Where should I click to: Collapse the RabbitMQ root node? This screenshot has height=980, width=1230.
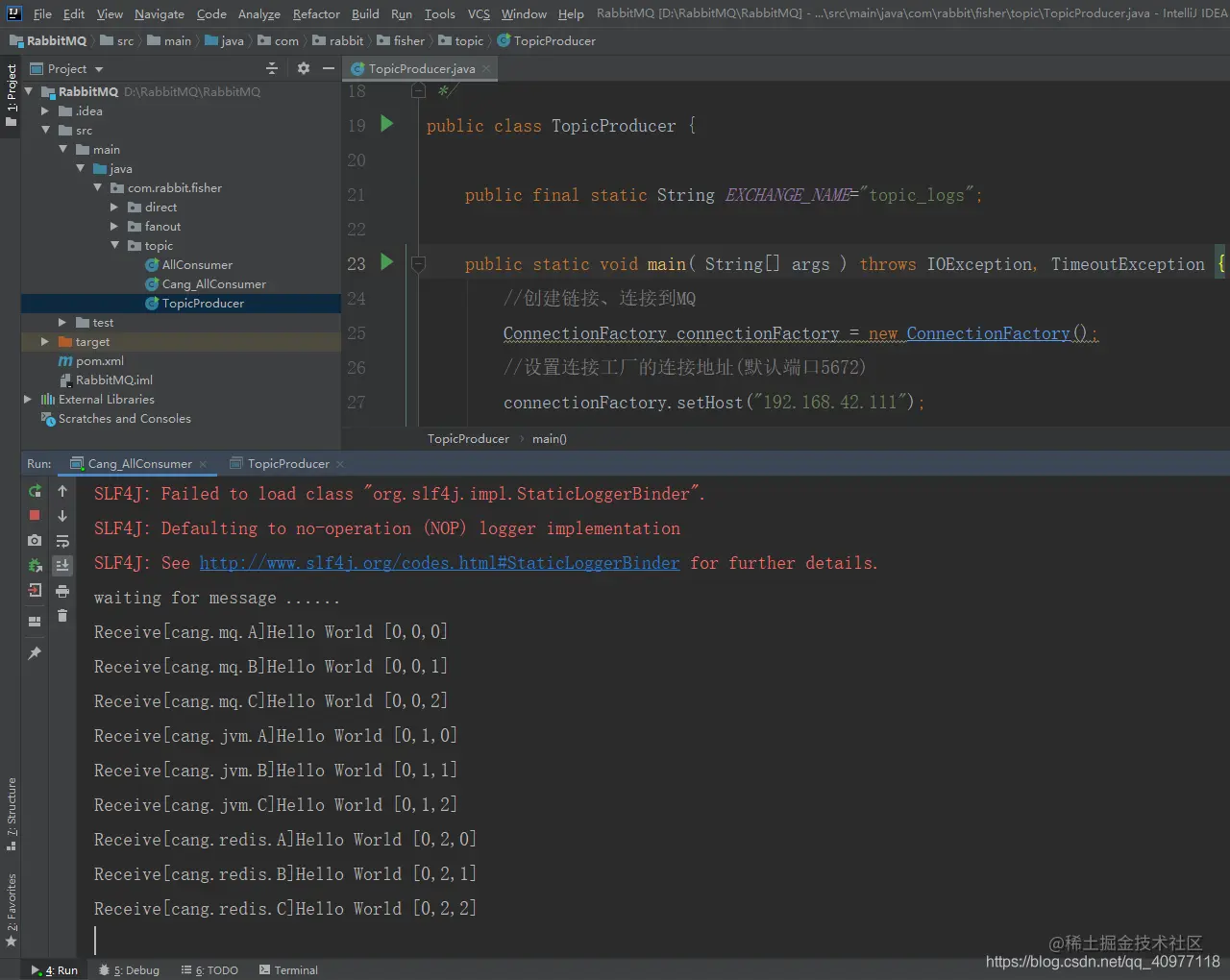click(x=28, y=91)
